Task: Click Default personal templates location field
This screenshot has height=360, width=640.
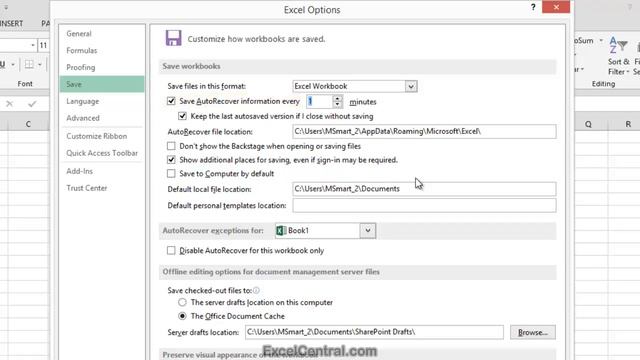Action: pyautogui.click(x=424, y=205)
